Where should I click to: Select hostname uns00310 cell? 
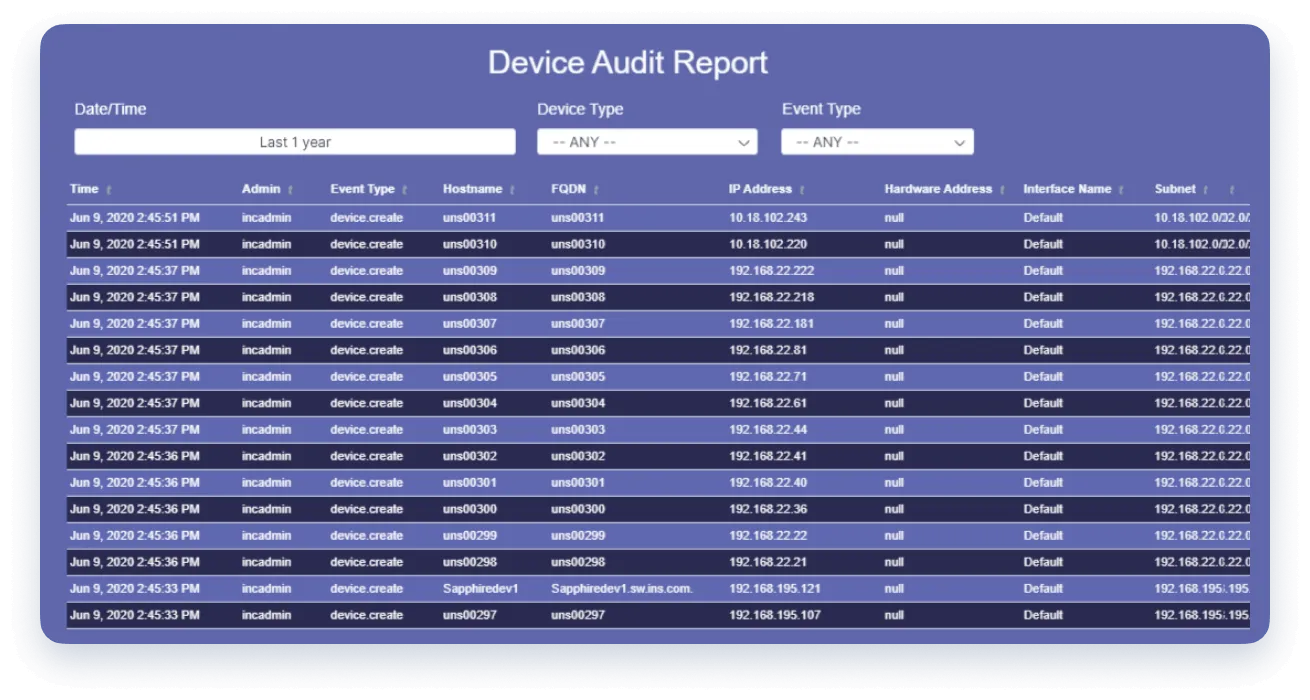(470, 244)
